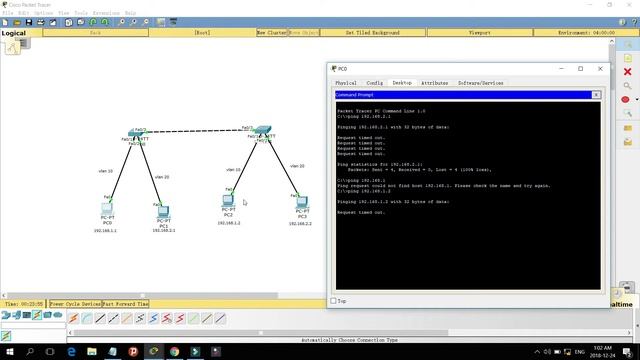The height and width of the screenshot is (360, 640).
Task: Choose the orange fiber cable
Action: [x=127, y=318]
